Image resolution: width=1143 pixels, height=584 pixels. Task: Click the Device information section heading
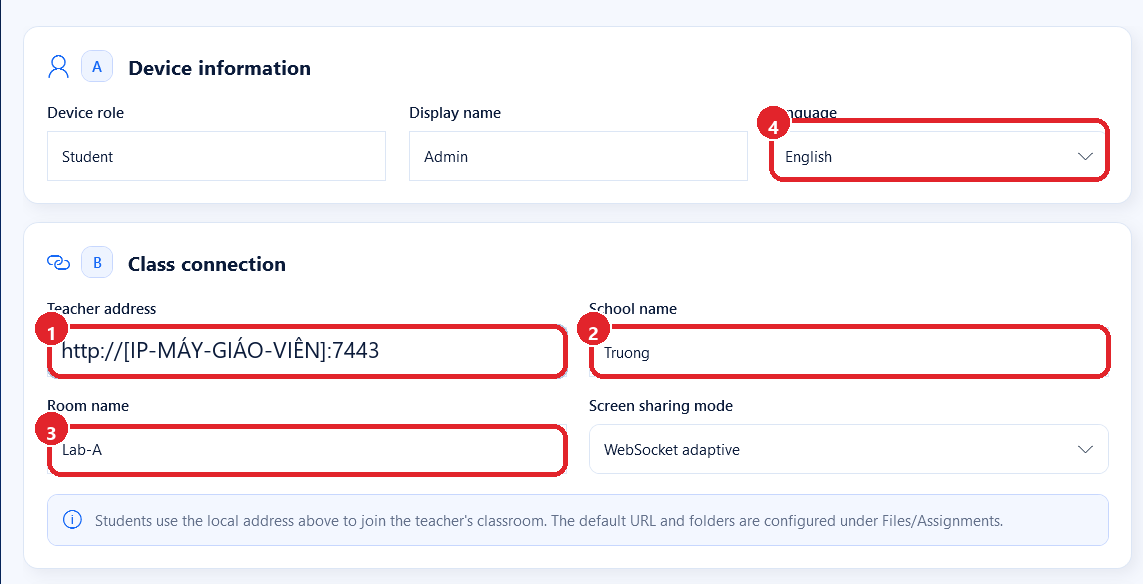(x=219, y=68)
